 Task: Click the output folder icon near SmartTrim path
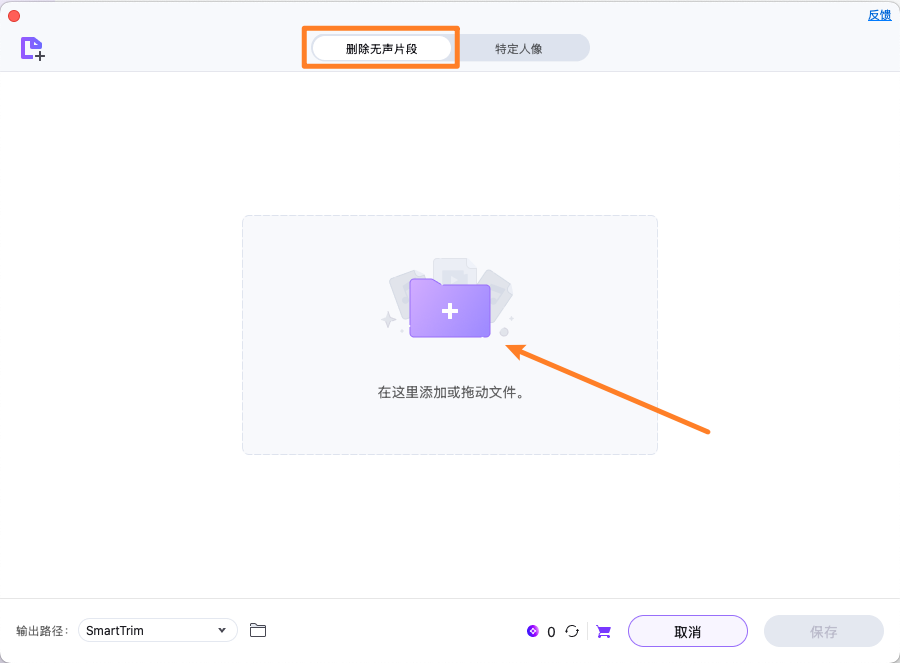[x=258, y=630]
